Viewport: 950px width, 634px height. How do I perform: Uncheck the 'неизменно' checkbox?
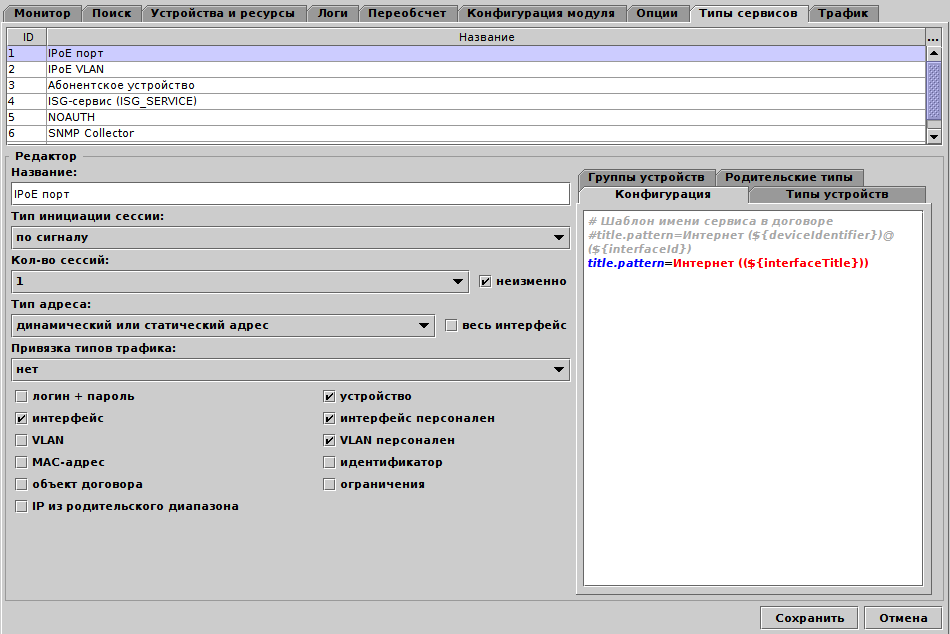(x=485, y=281)
